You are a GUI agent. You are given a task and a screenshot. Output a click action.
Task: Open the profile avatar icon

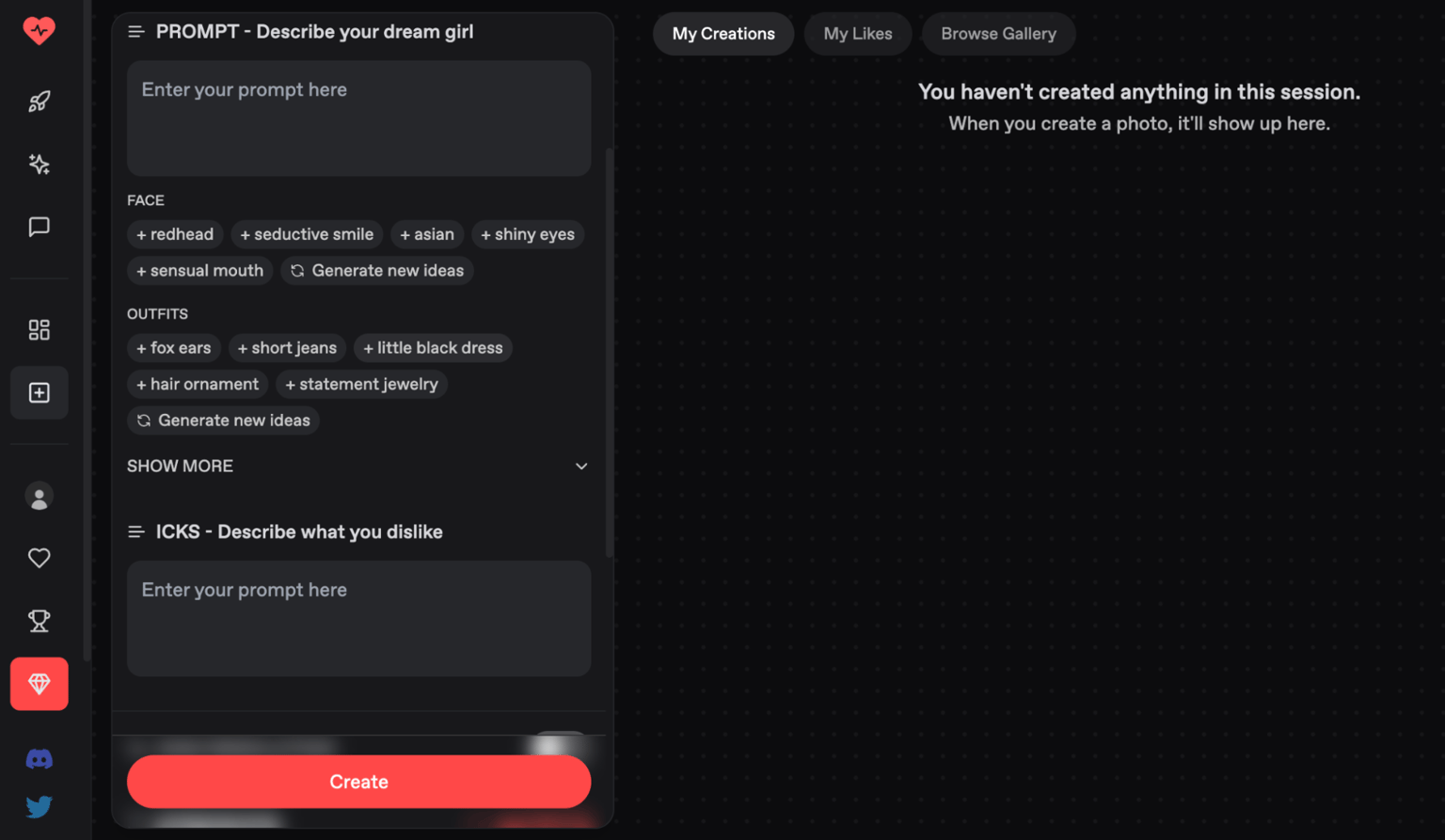[x=39, y=498]
